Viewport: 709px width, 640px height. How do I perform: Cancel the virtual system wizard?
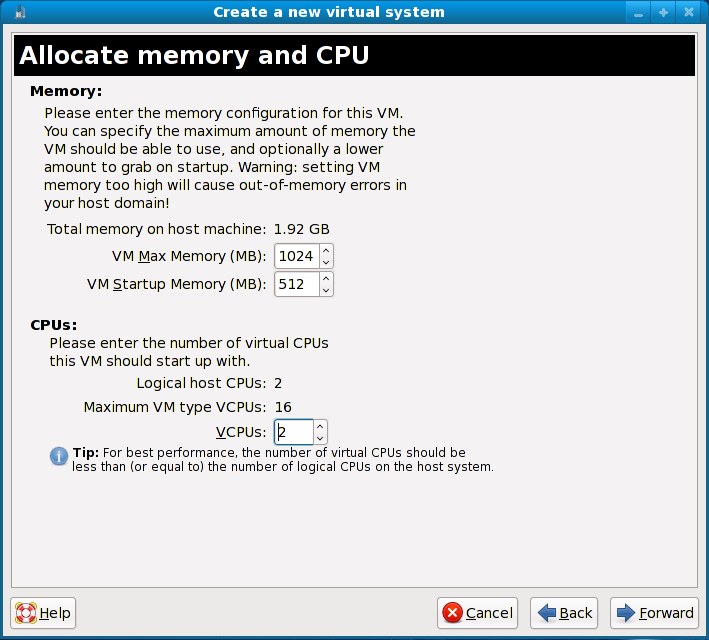pos(478,613)
